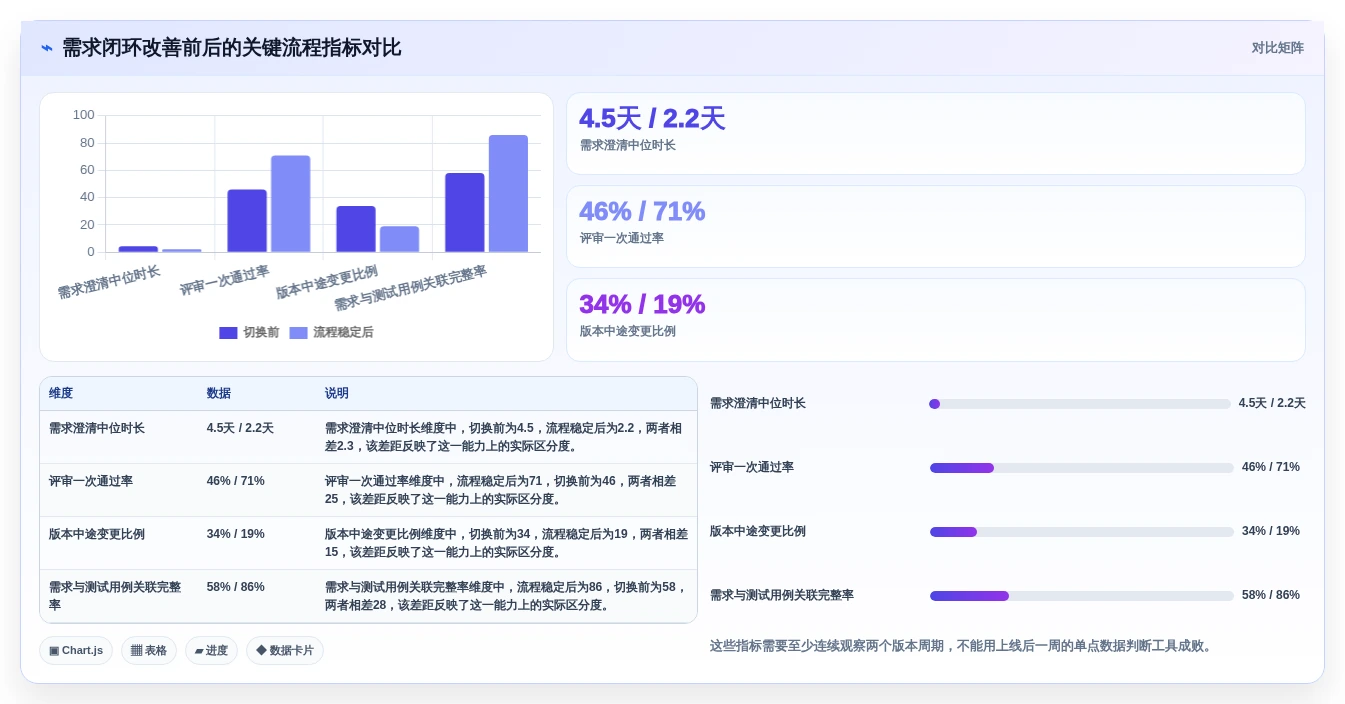
Task: Click the explanation text mentioning 两者相差15
Action: click(506, 543)
